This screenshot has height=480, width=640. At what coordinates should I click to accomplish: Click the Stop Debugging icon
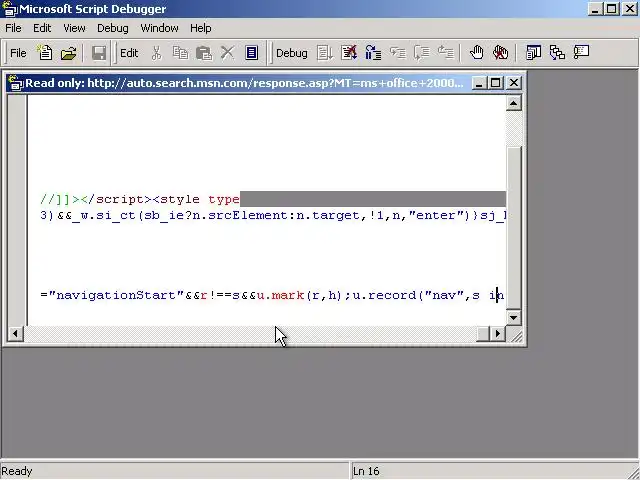(349, 53)
